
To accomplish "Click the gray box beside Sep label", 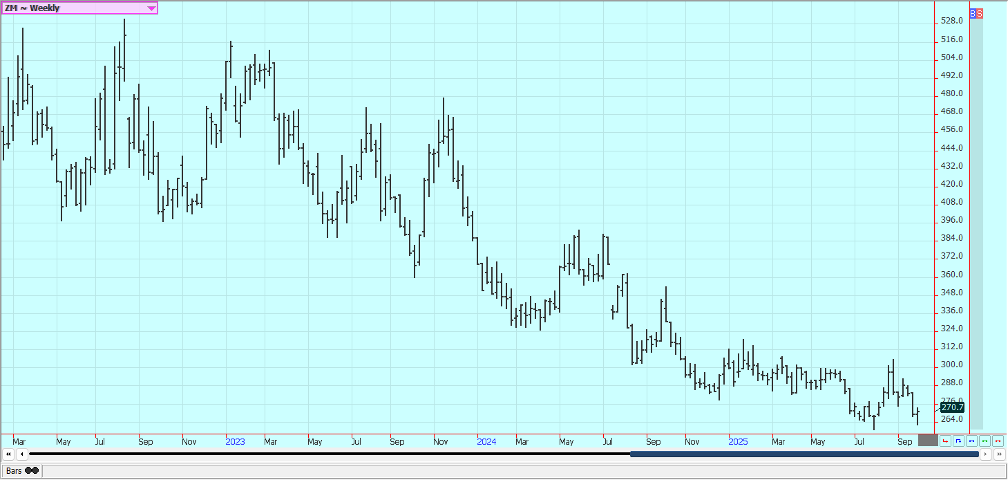I will click(x=927, y=440).
